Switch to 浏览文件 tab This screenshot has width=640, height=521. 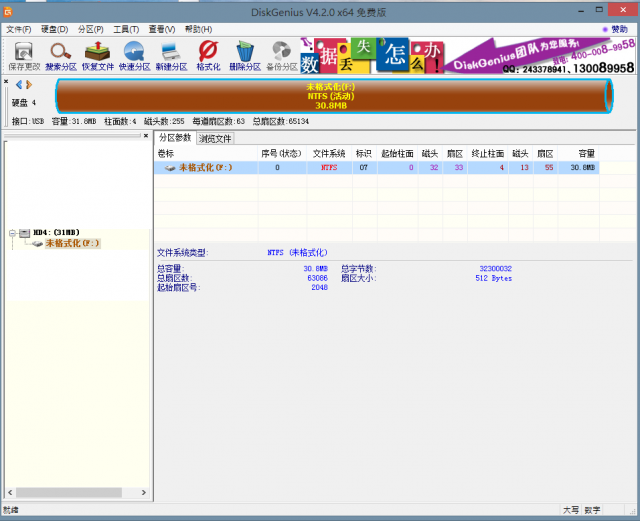[215, 138]
